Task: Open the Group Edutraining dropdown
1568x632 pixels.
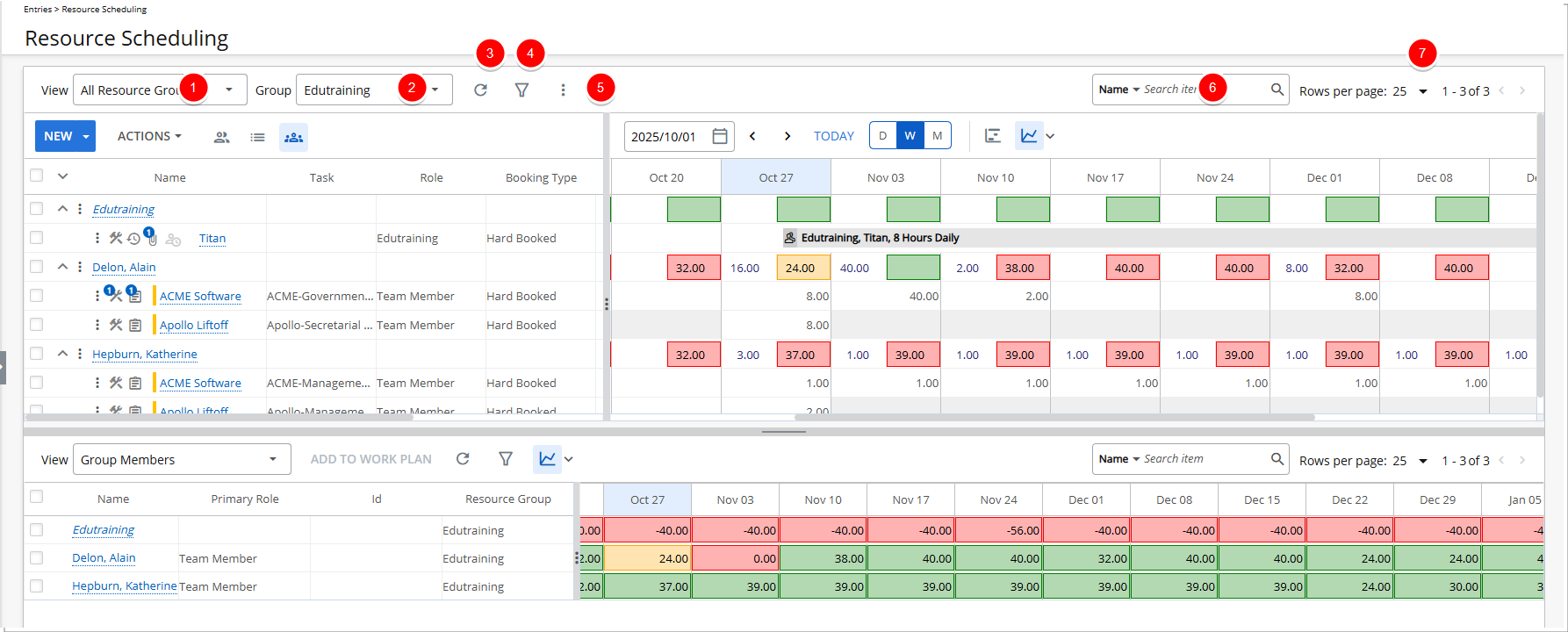Action: [435, 90]
